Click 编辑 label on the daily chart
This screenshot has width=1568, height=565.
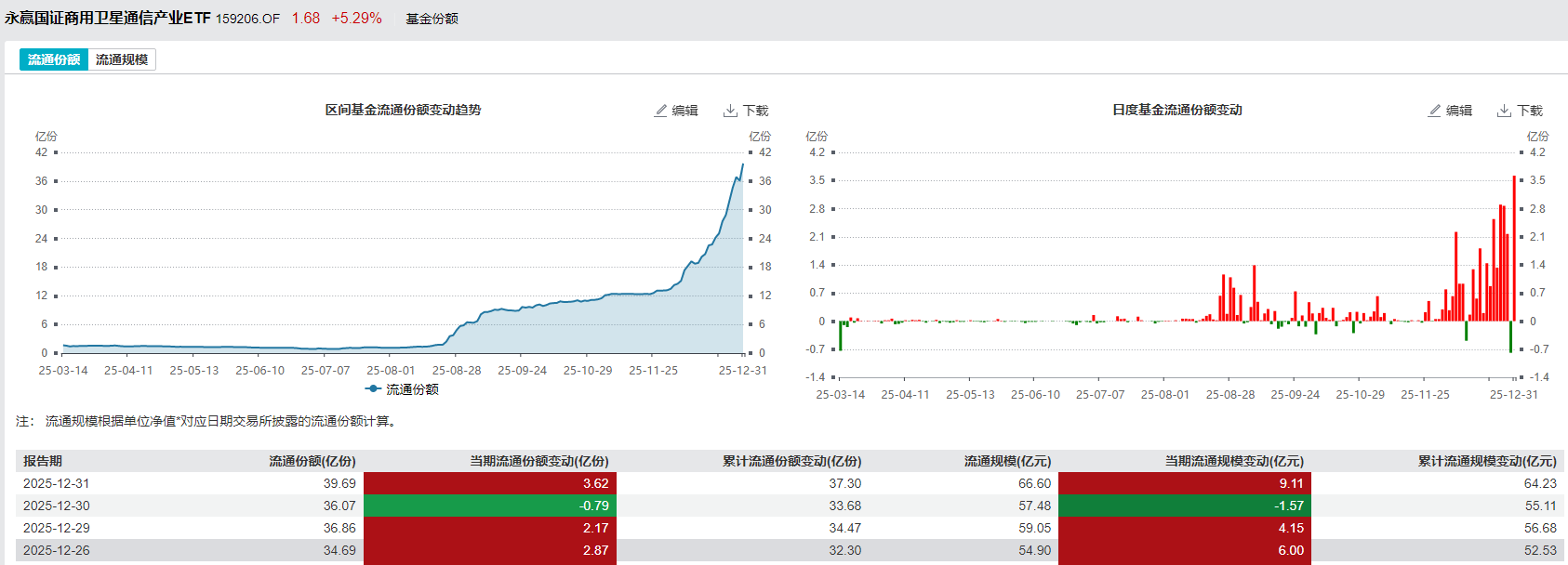click(x=1459, y=111)
